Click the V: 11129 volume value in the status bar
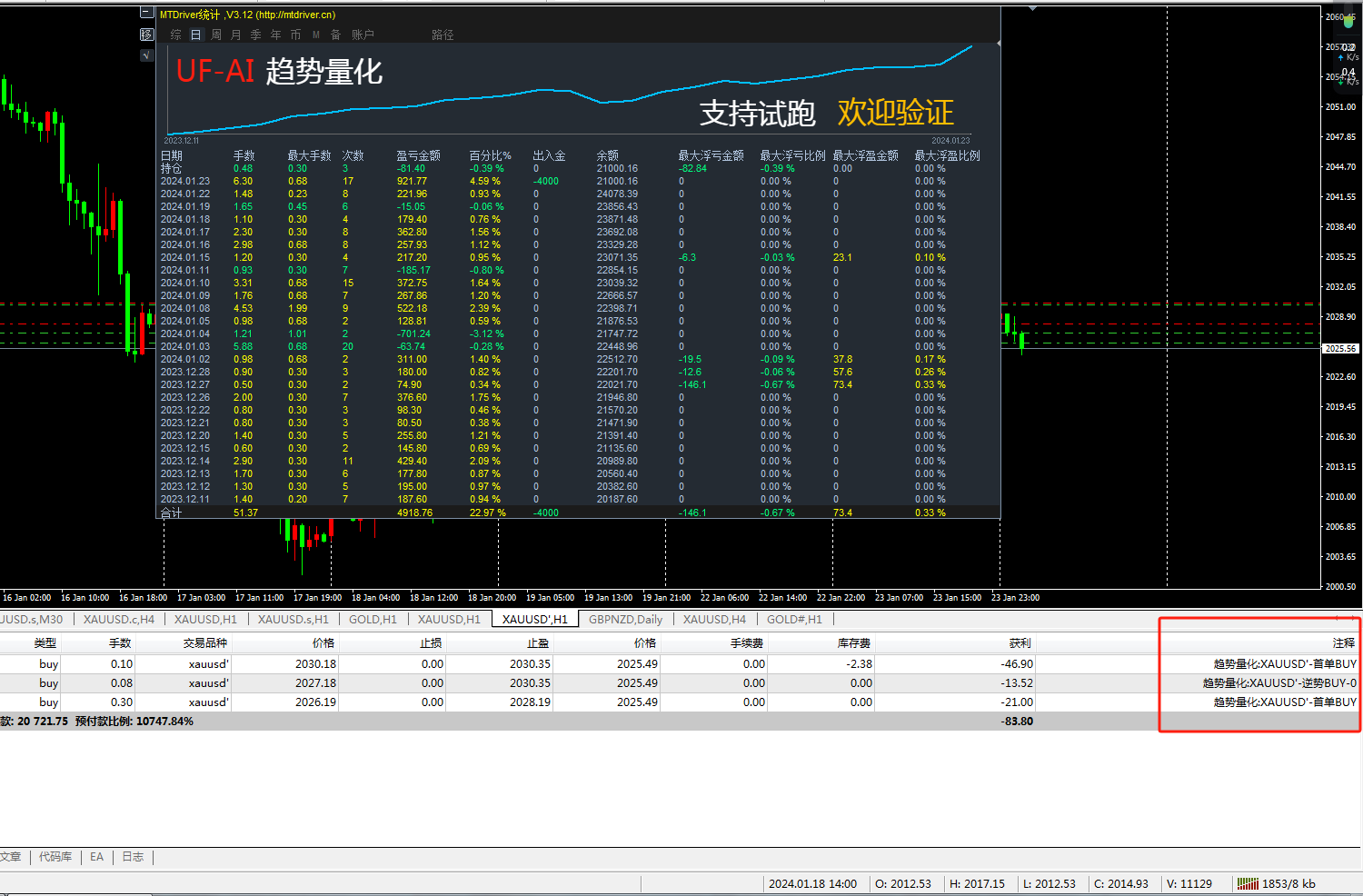The width and height of the screenshot is (1363, 896). [x=1189, y=883]
